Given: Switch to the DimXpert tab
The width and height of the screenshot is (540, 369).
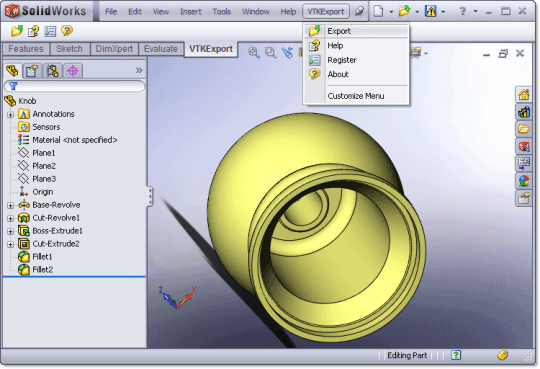Looking at the screenshot, I should coord(114,49).
